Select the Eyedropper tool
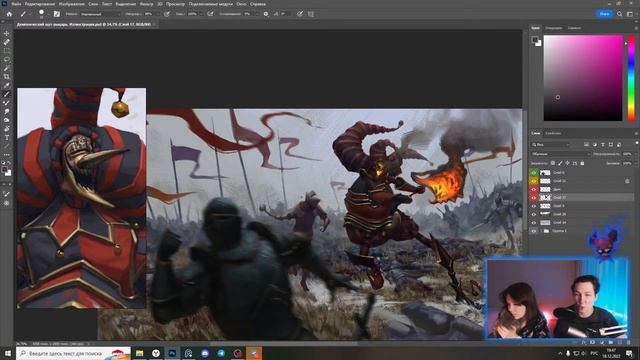640x360 pixels. (x=7, y=85)
